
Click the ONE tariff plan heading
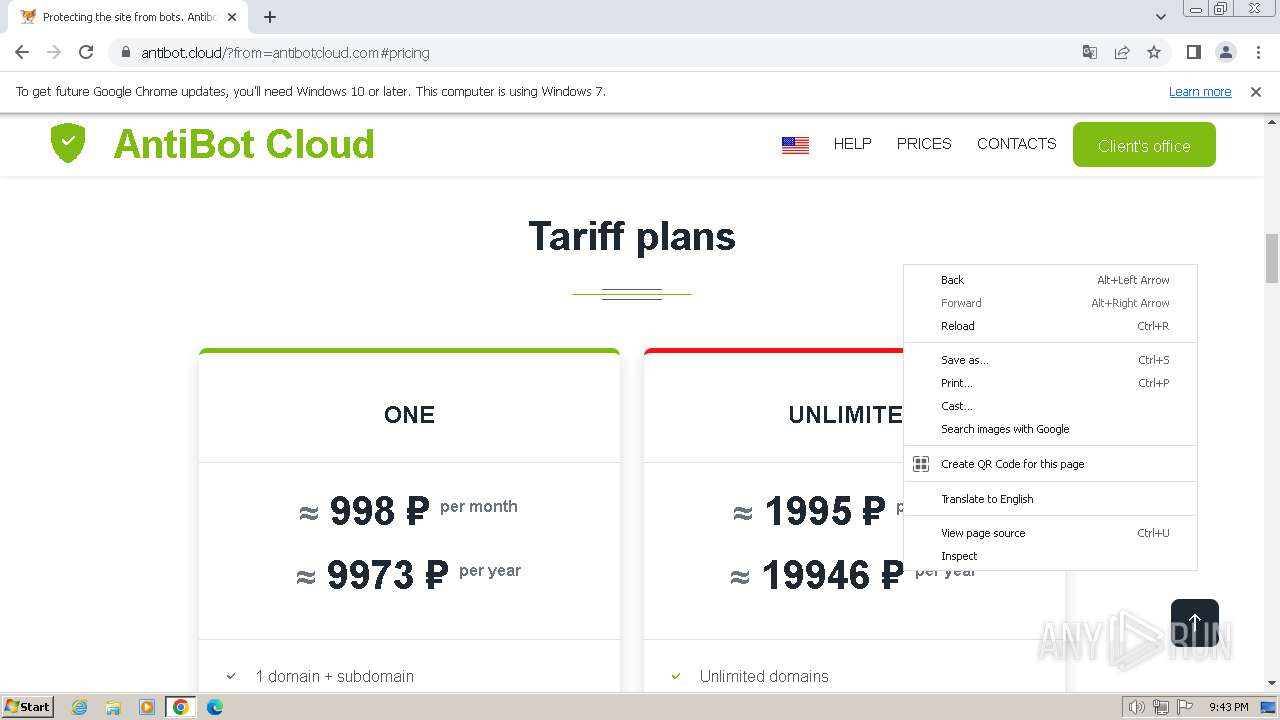coord(409,415)
